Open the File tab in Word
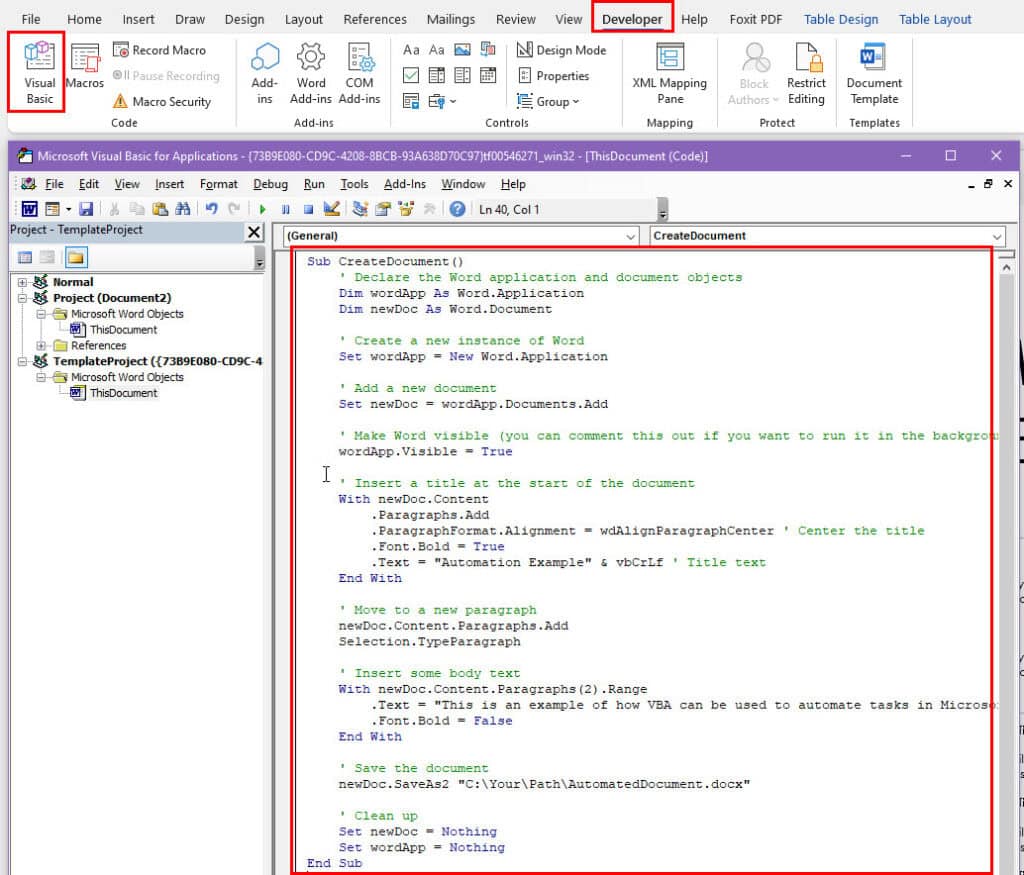This screenshot has width=1024, height=875. click(x=31, y=20)
